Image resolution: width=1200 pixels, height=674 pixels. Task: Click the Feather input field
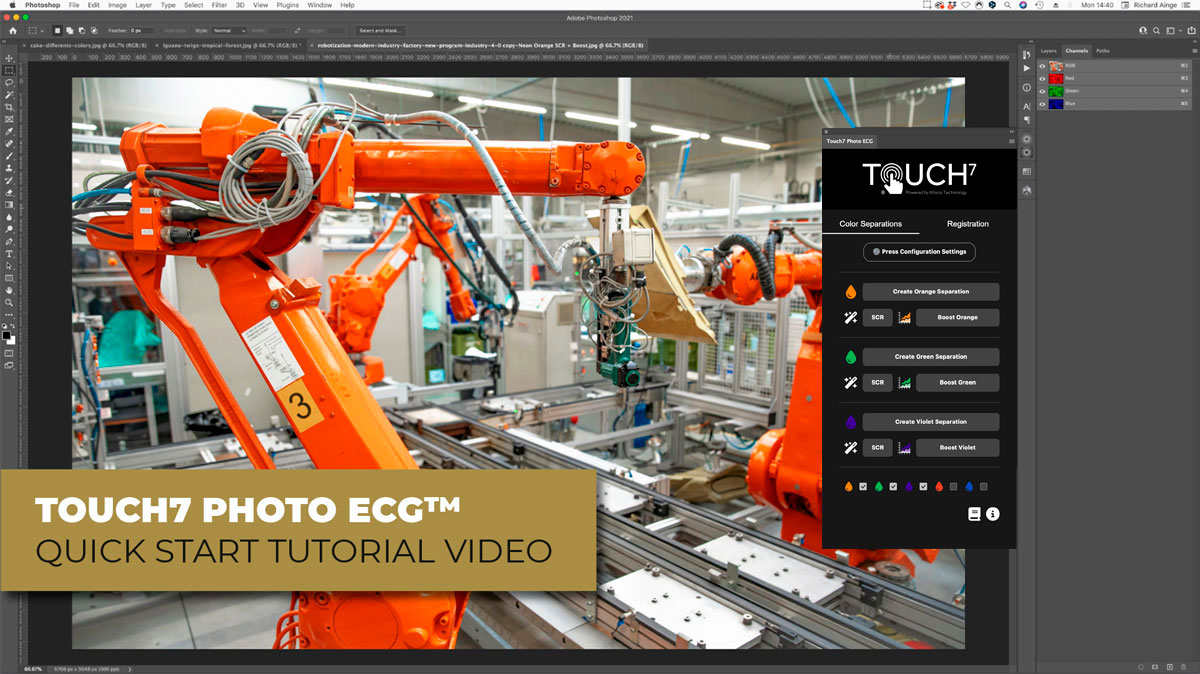pos(141,31)
